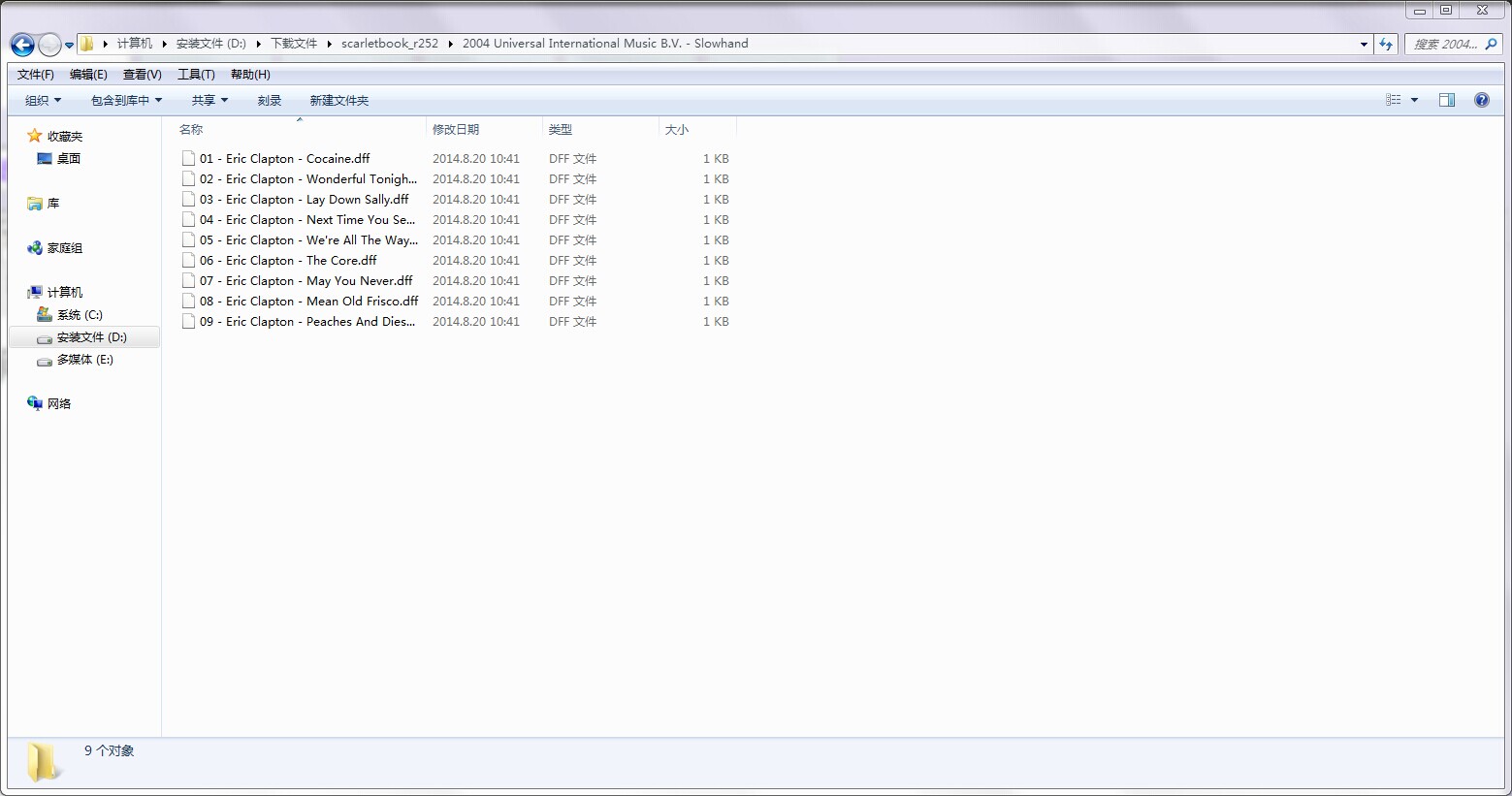Open the 文件(F) menu

(36, 75)
